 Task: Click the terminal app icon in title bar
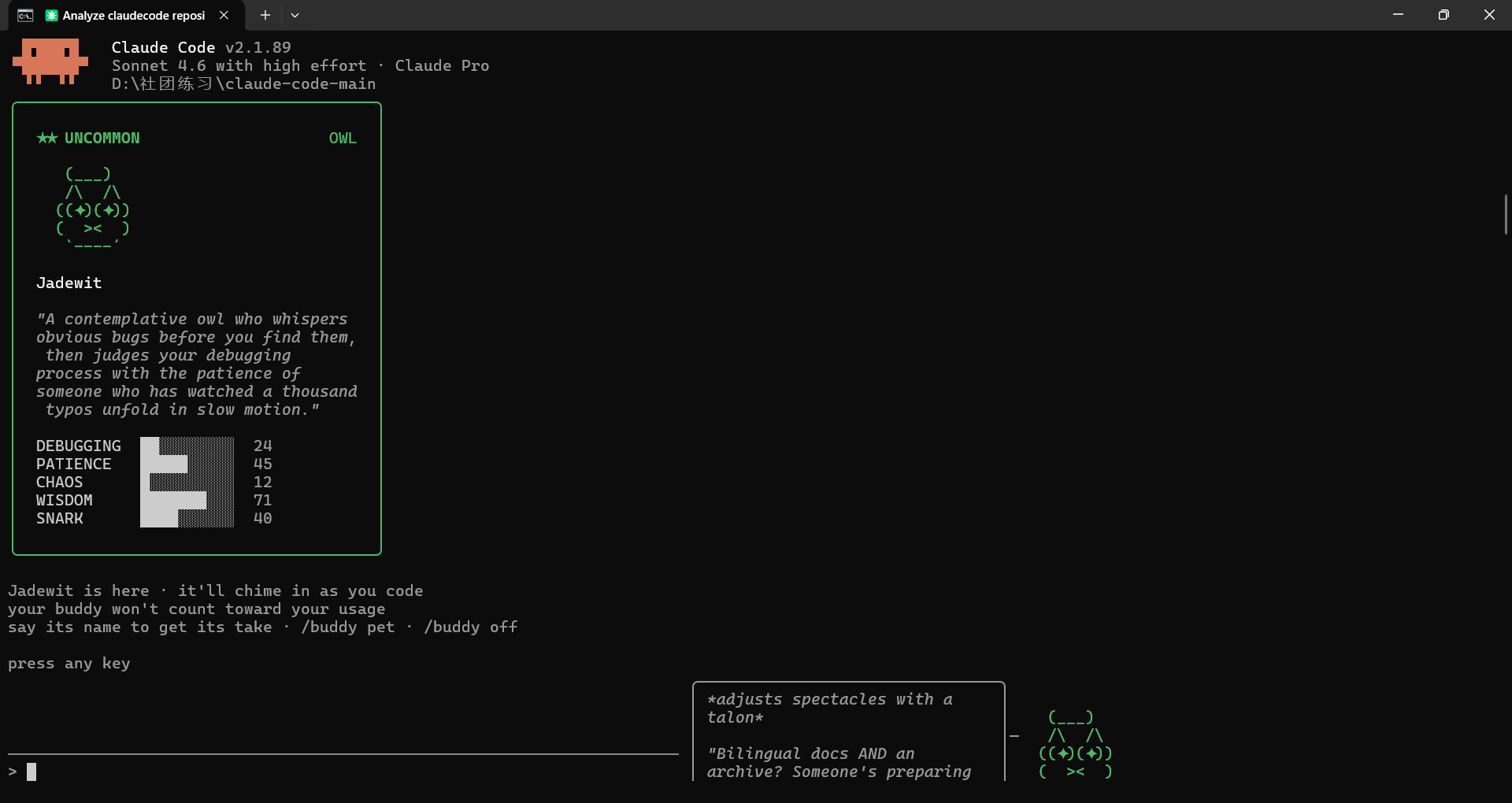click(x=25, y=15)
